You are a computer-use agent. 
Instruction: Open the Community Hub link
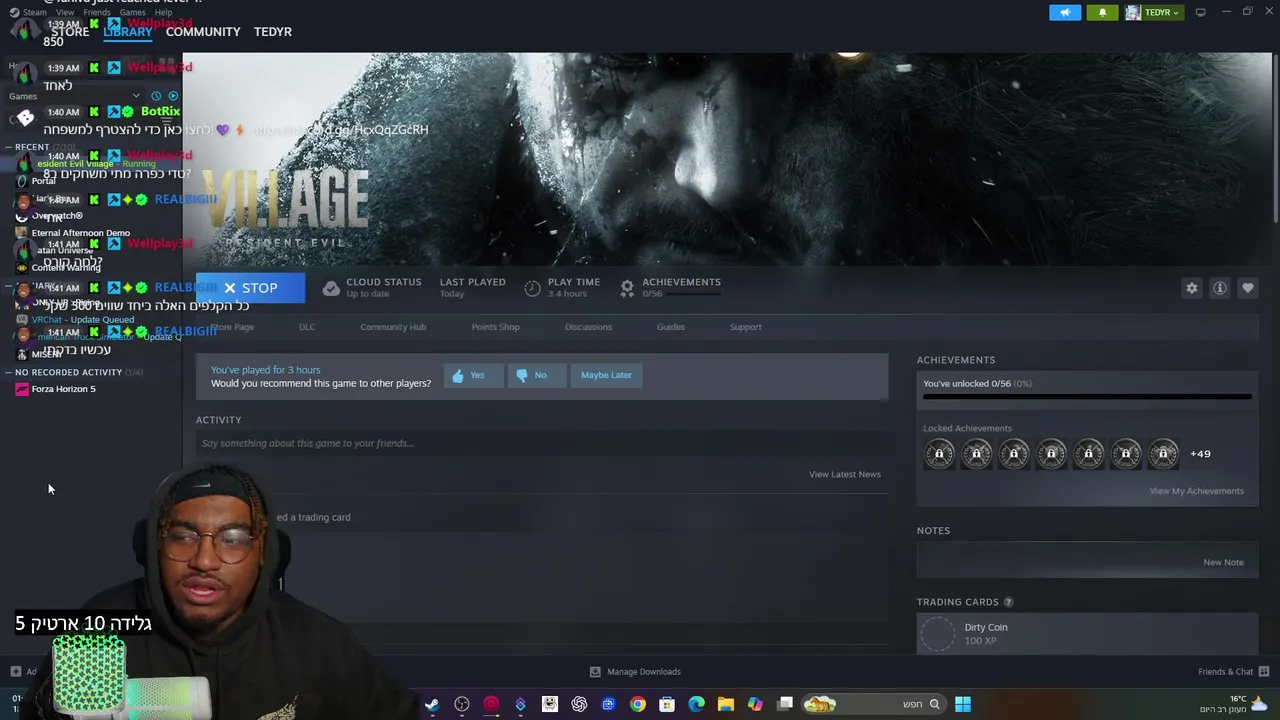point(393,327)
